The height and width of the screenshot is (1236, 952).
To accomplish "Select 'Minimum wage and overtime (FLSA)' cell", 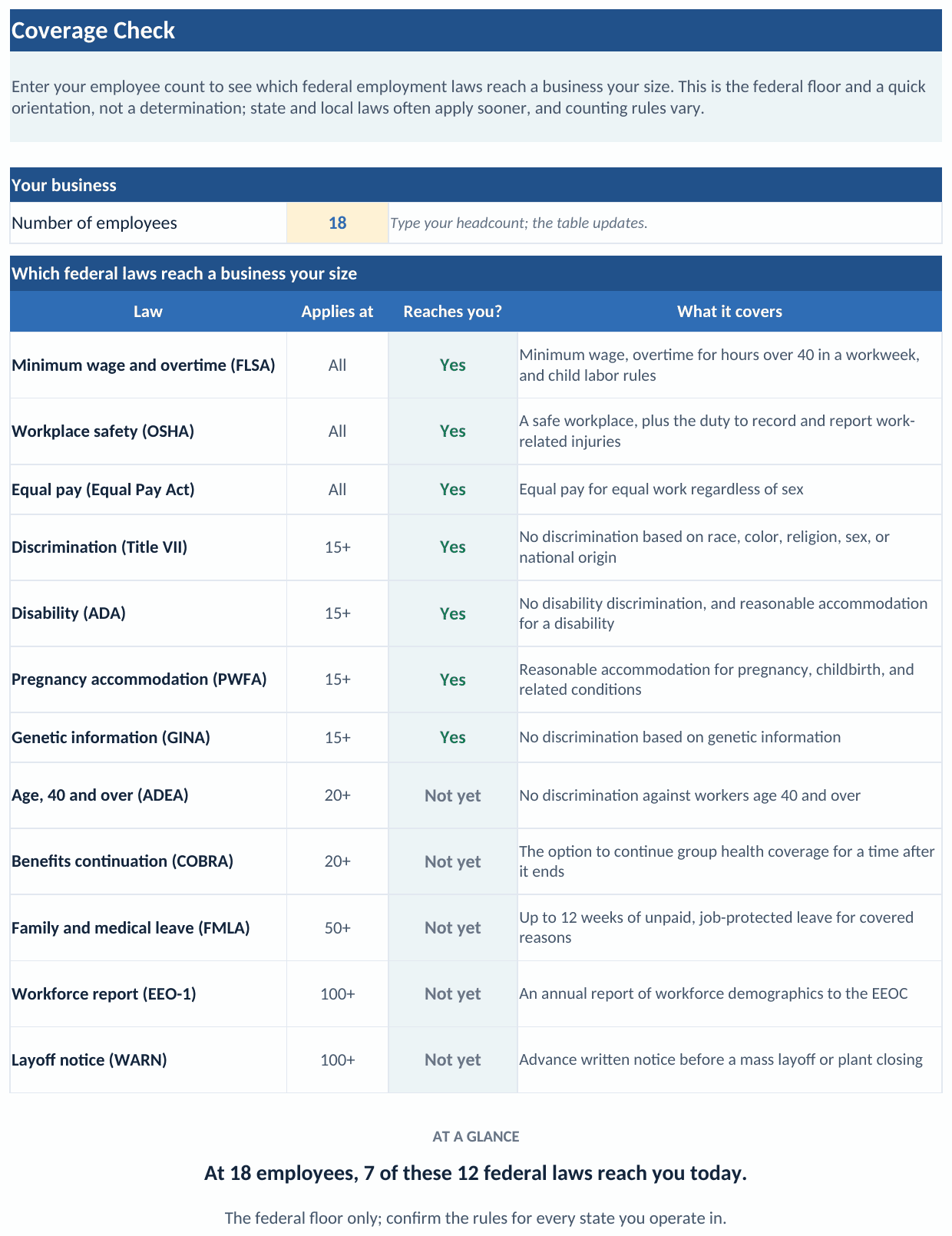I will pyautogui.click(x=148, y=365).
